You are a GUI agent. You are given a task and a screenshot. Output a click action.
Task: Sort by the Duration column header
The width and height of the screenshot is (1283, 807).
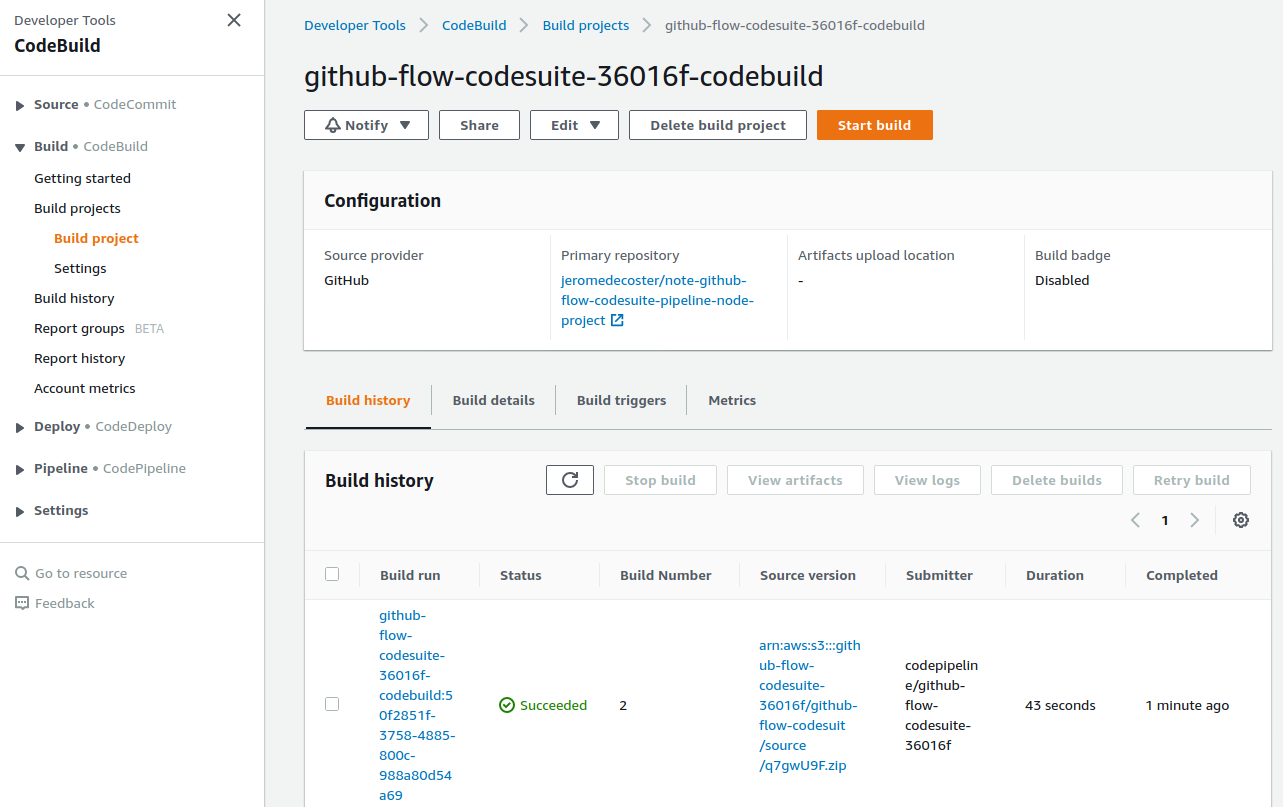click(1055, 575)
